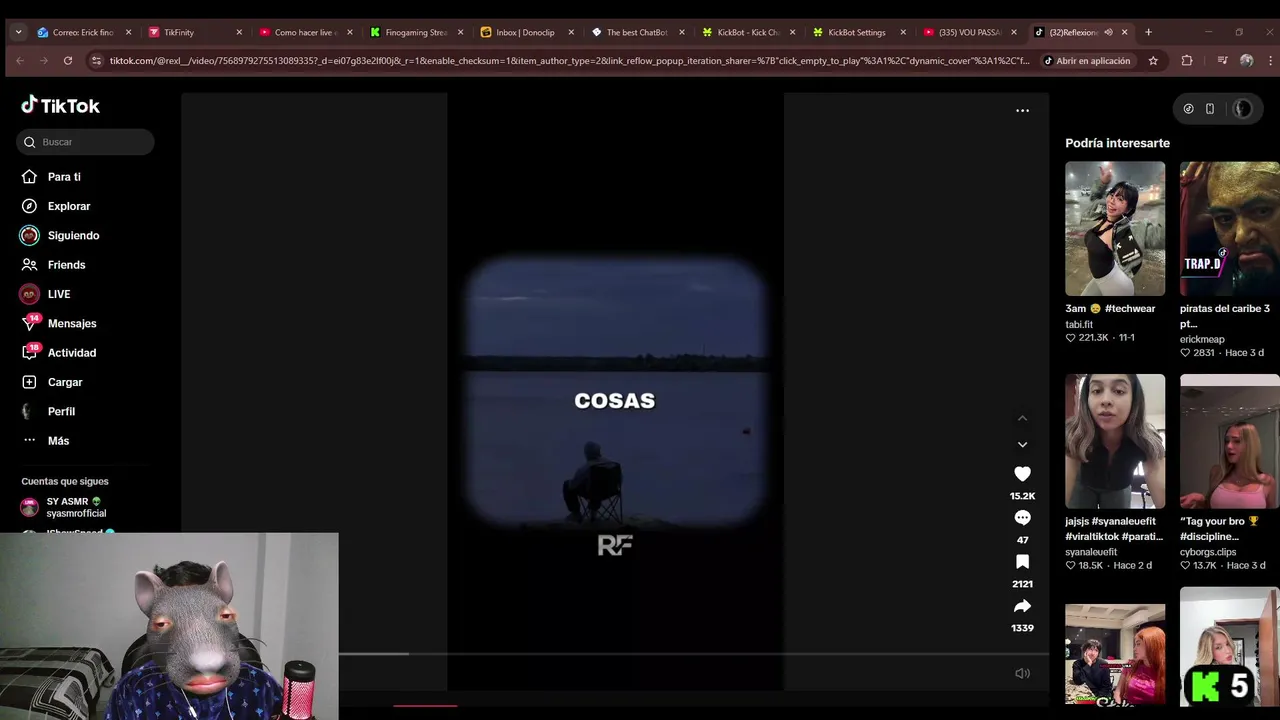Viewport: 1280px width, 720px height.
Task: Focus the Buscar search field
Action: coord(85,142)
